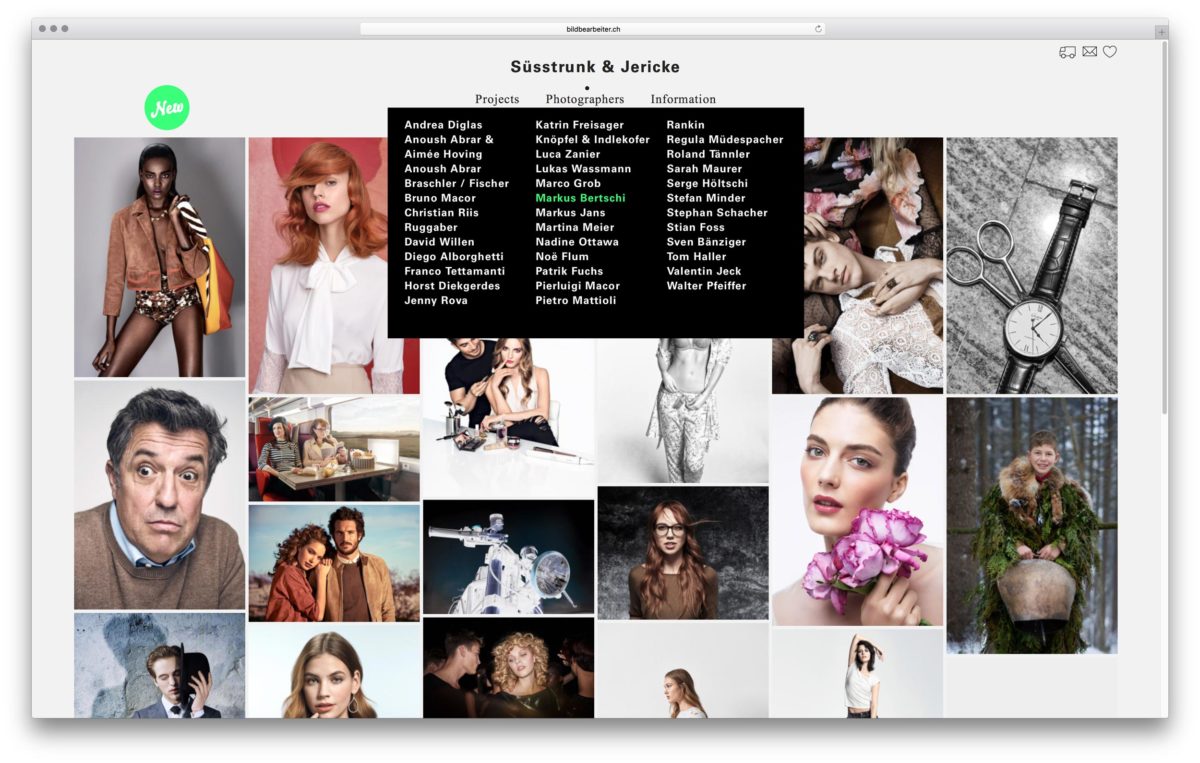
Task: Choose Walter Pfeiffer in the photographers list
Action: coord(706,286)
